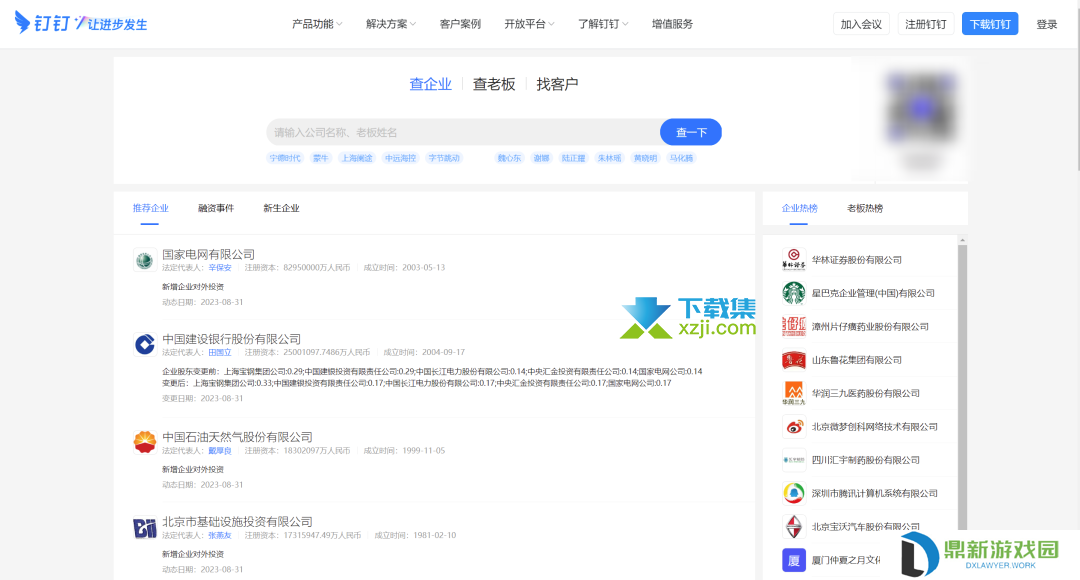Click the 漳州片仔癀药业 logo icon
Screen dimensions: 1080x580
[x=793, y=327]
